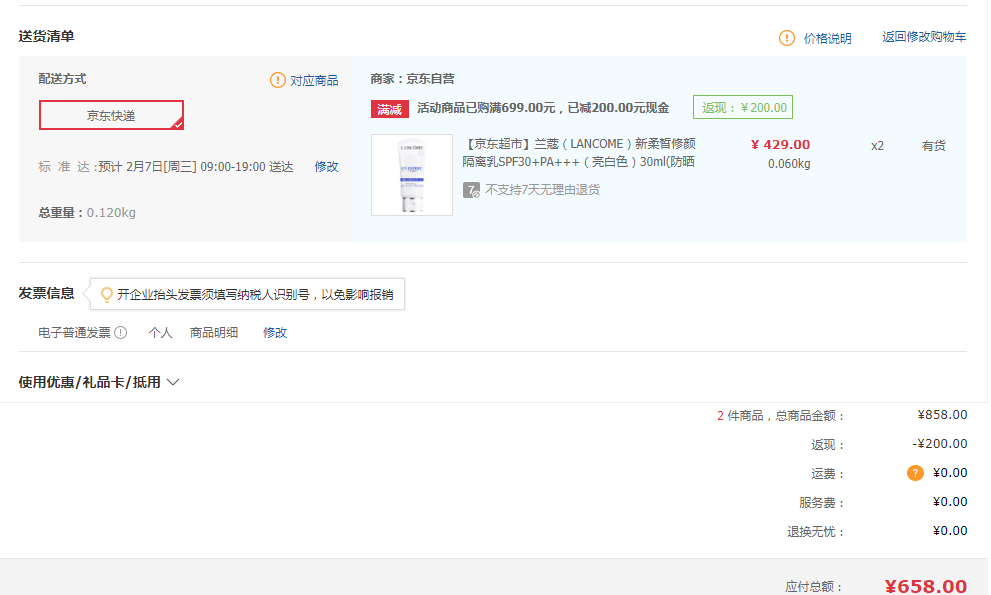Click the 0.060kg product weight
This screenshot has height=595, width=991.
click(x=789, y=164)
